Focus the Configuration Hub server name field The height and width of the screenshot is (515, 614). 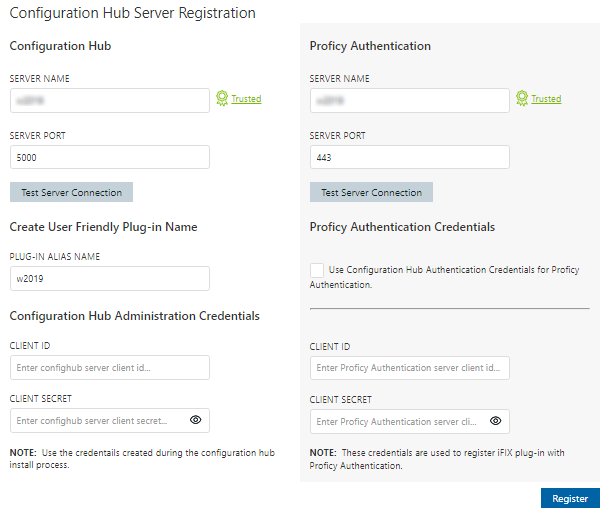click(x=110, y=101)
